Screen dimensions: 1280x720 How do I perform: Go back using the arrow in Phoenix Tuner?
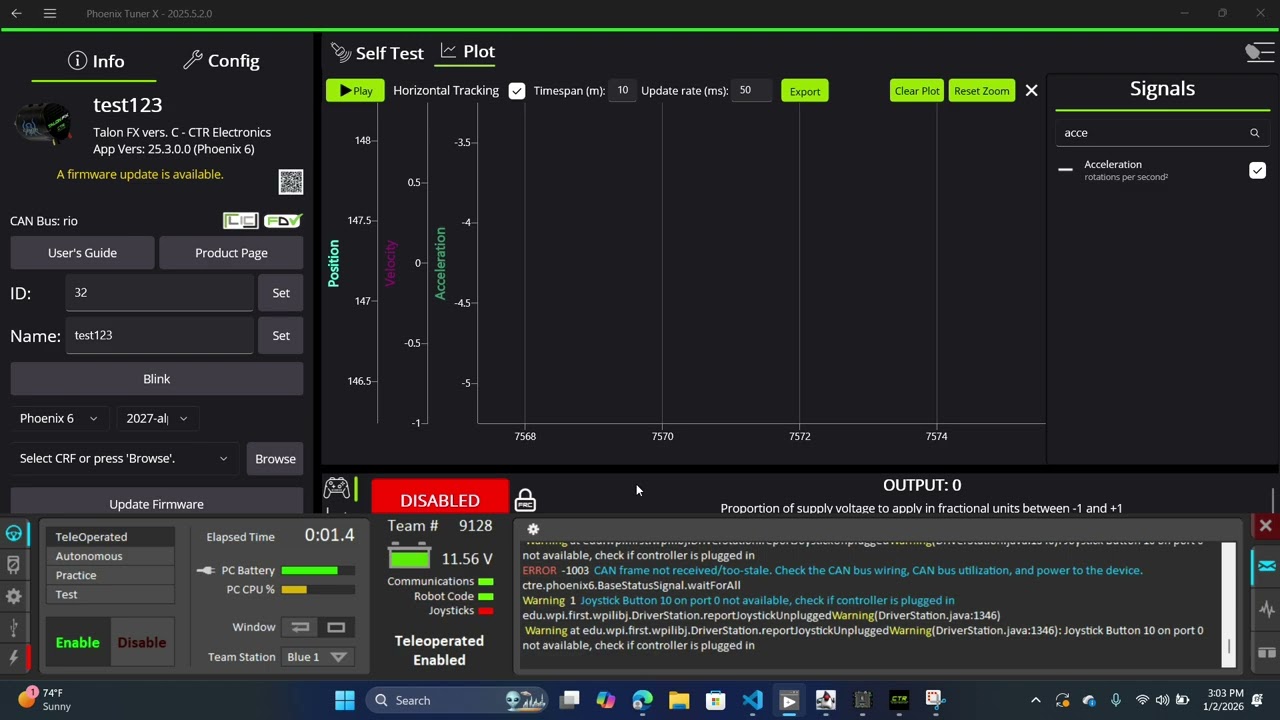(16, 13)
